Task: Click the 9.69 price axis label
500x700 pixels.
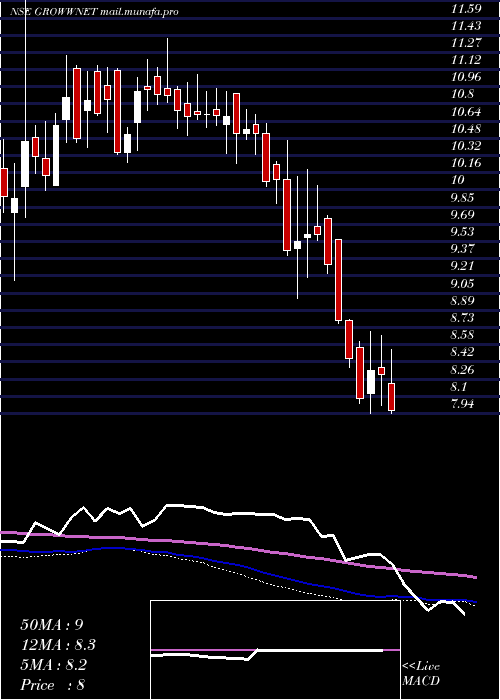Action: [x=464, y=215]
